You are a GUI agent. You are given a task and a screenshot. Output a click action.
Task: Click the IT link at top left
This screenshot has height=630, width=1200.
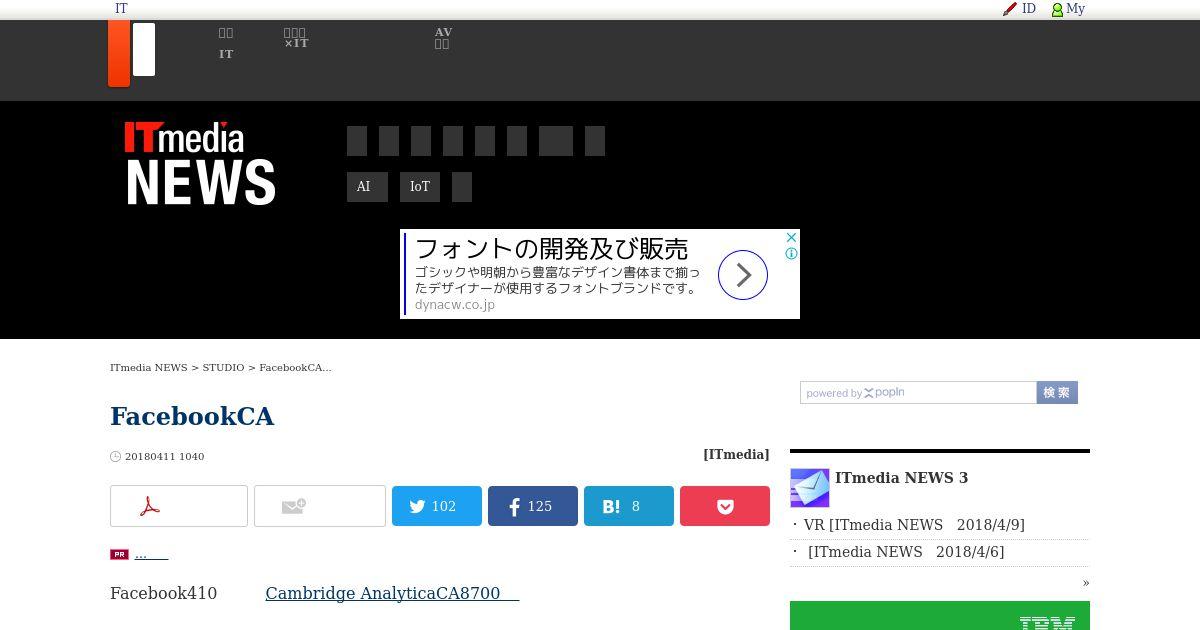(121, 9)
